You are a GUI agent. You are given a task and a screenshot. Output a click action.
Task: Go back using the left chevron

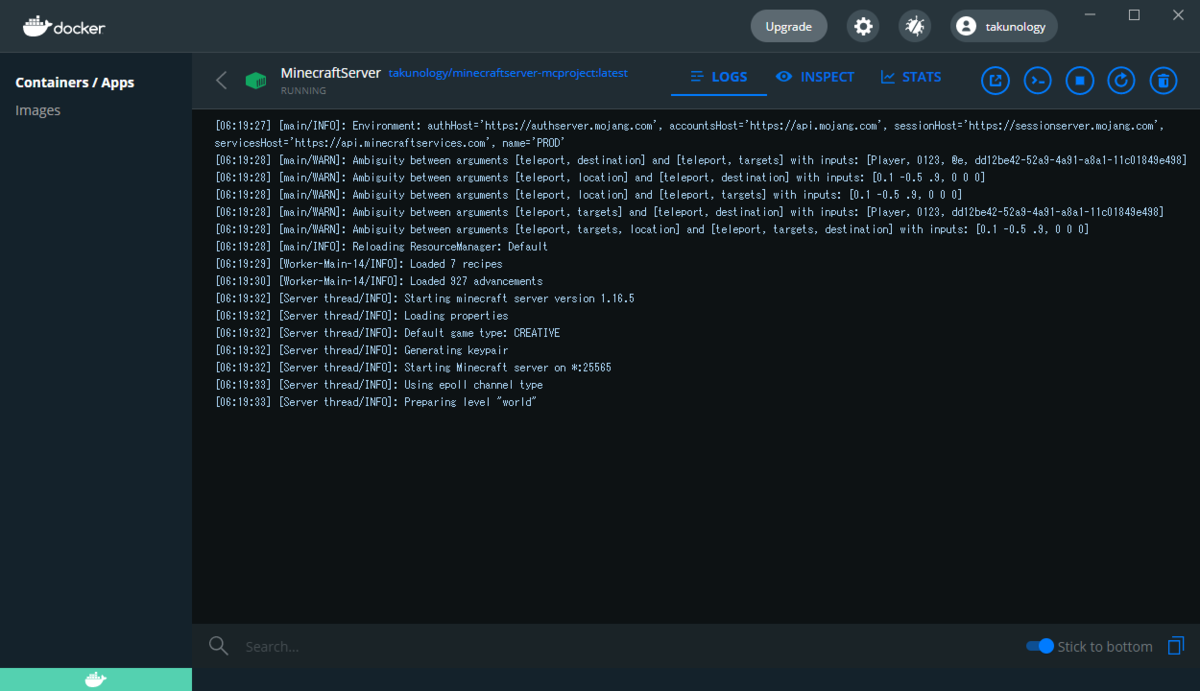222,81
